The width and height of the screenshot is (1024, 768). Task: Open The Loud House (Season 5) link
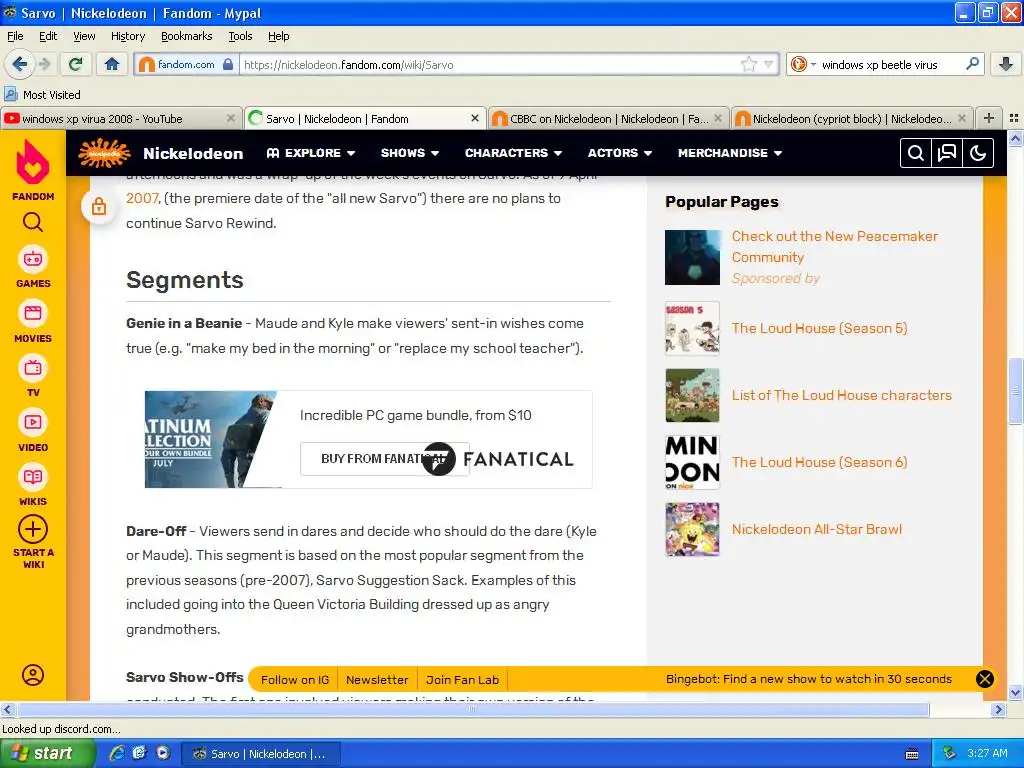(x=820, y=328)
